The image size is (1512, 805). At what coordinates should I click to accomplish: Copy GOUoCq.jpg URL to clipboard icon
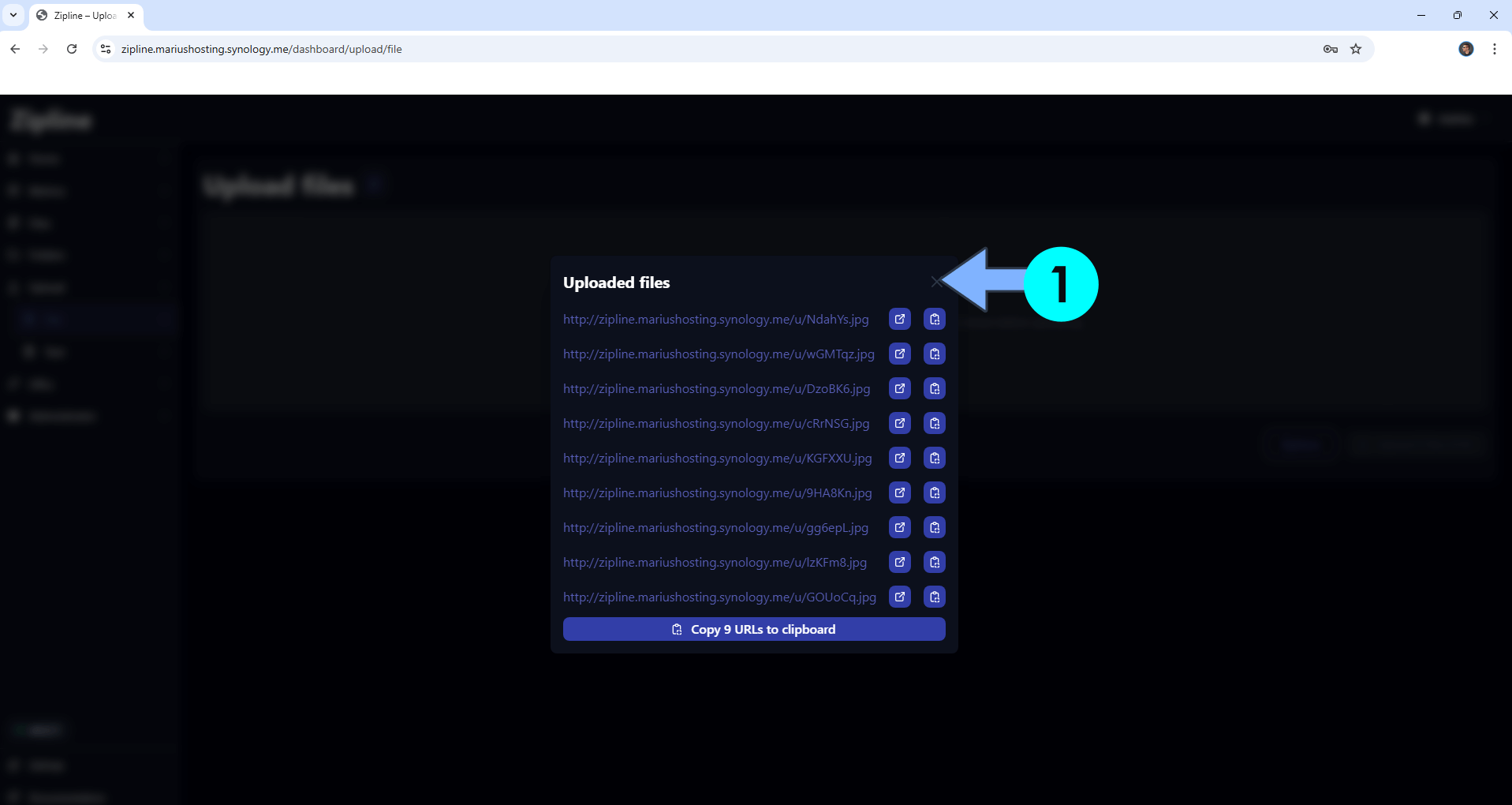[x=935, y=597]
